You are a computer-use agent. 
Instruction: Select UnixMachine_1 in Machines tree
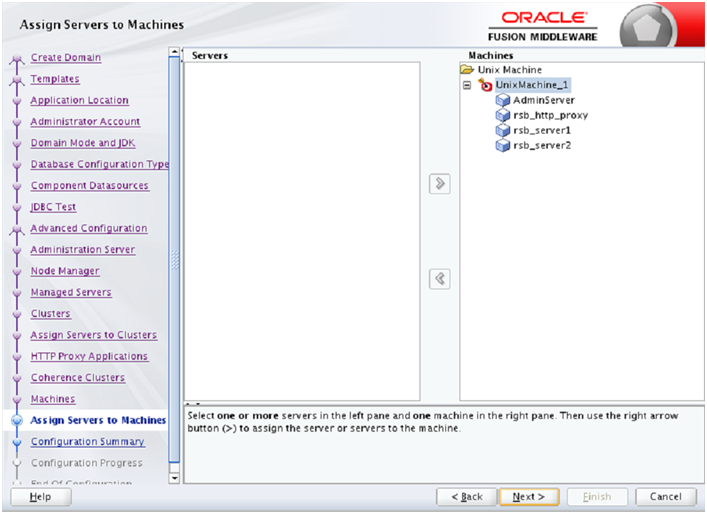point(532,85)
